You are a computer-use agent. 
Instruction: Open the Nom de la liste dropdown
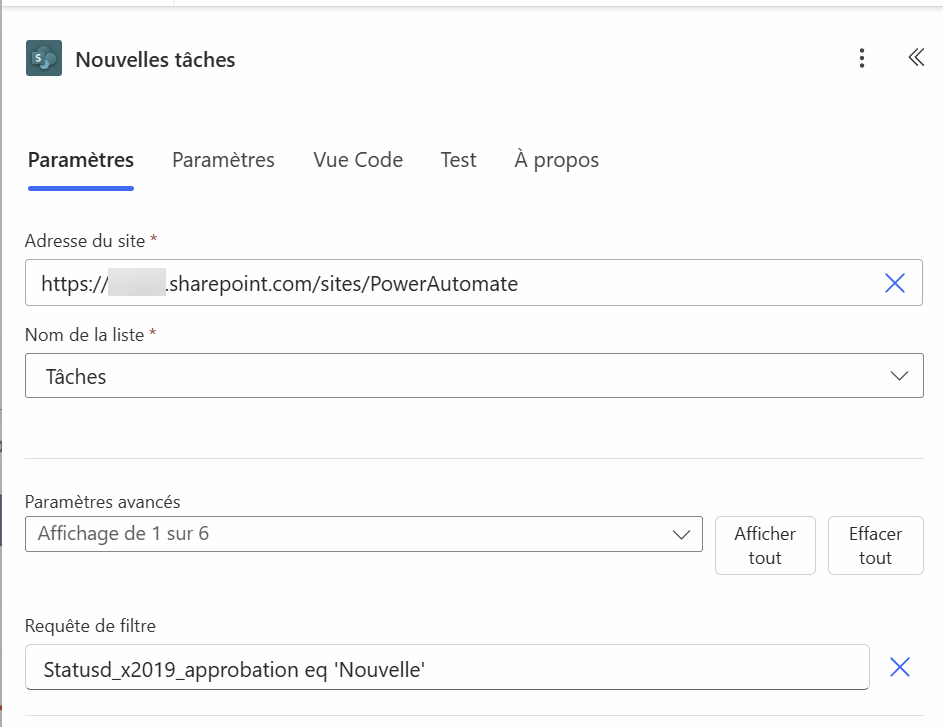pos(474,376)
